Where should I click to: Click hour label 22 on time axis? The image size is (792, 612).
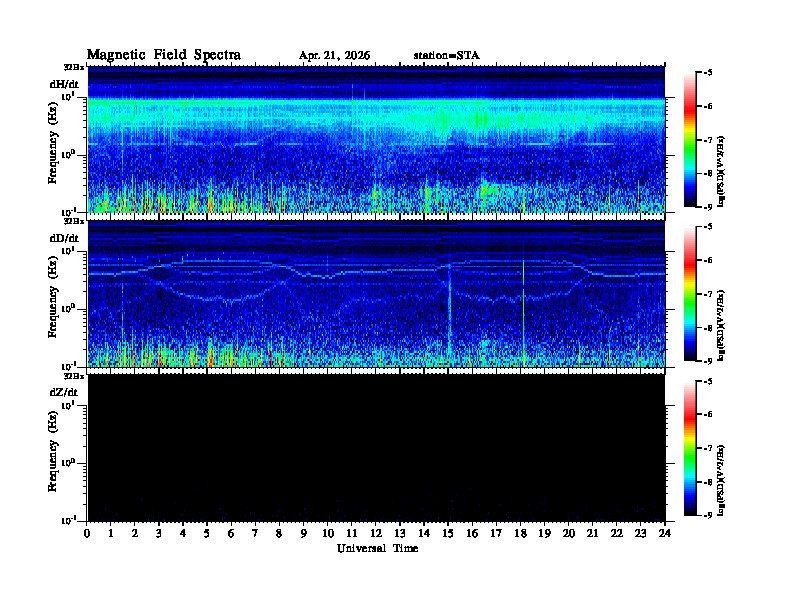[617, 533]
